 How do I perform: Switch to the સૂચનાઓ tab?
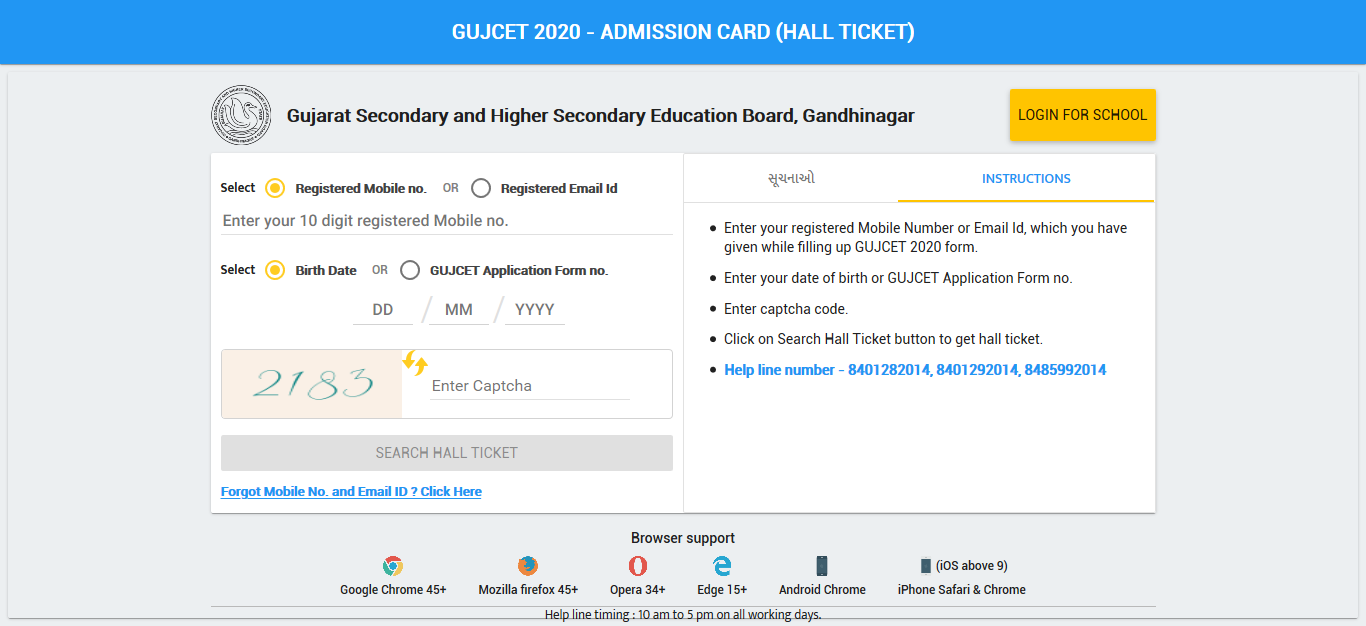click(x=791, y=179)
